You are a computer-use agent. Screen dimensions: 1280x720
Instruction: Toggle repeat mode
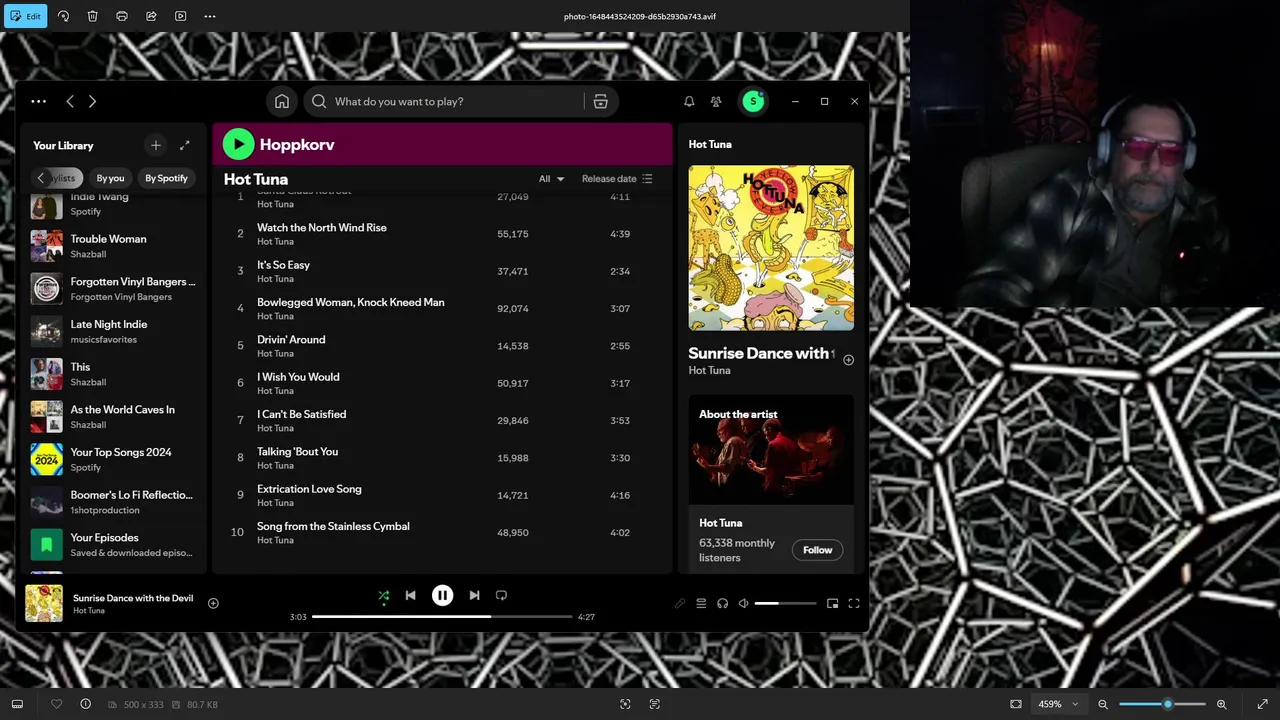pos(501,595)
